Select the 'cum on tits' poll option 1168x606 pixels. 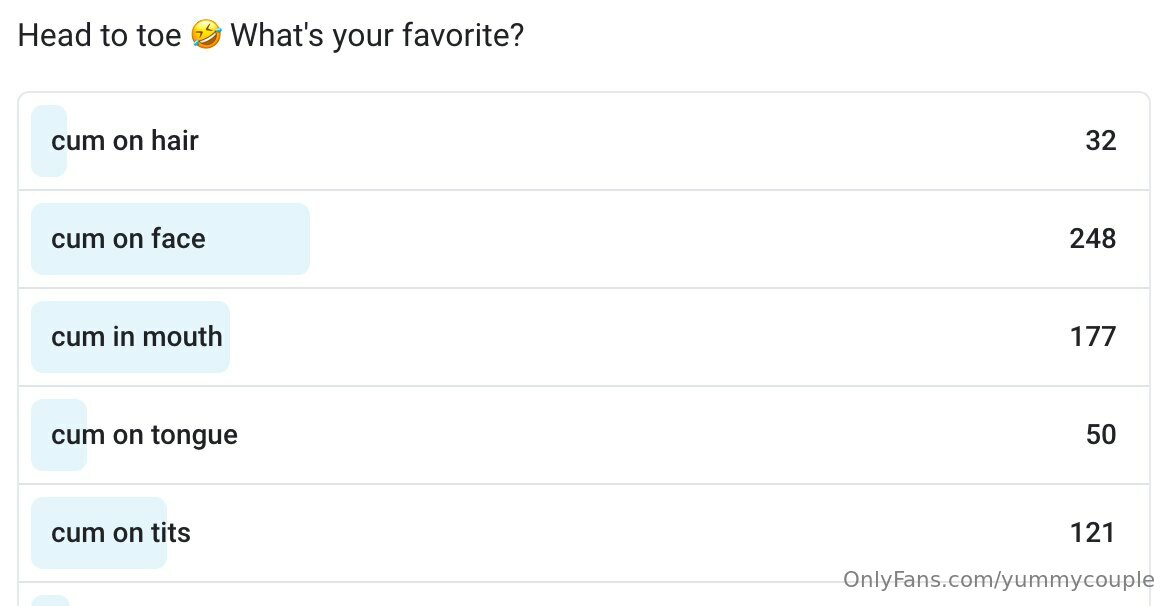(x=584, y=533)
